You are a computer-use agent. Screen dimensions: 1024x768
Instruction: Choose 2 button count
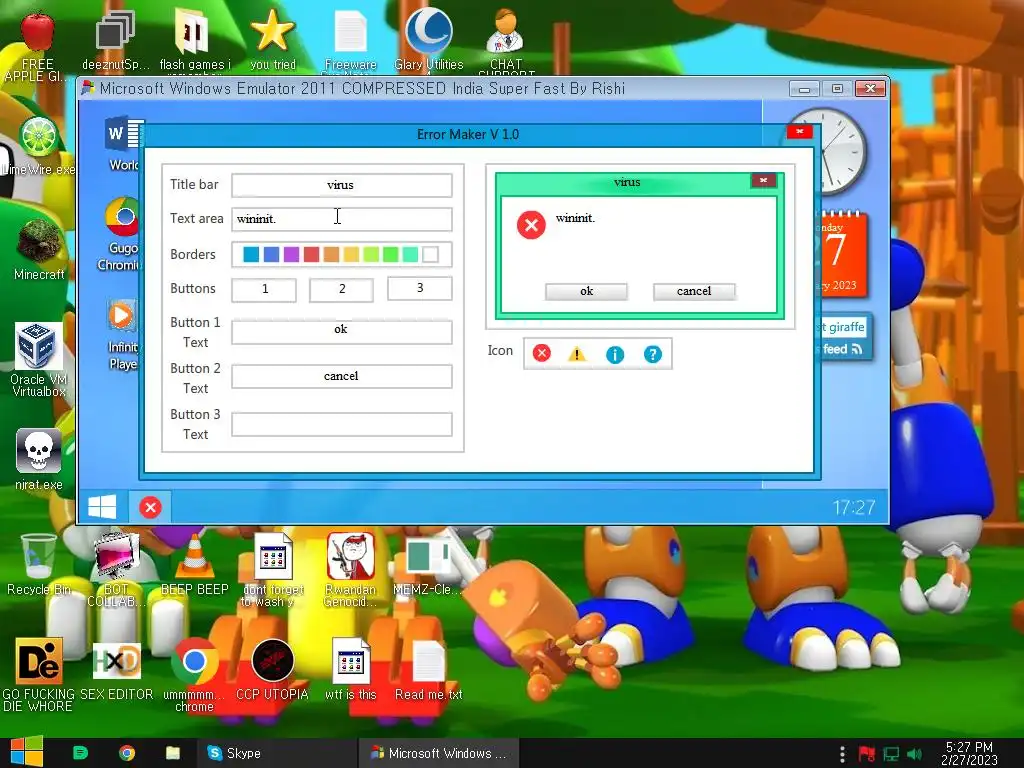[342, 289]
